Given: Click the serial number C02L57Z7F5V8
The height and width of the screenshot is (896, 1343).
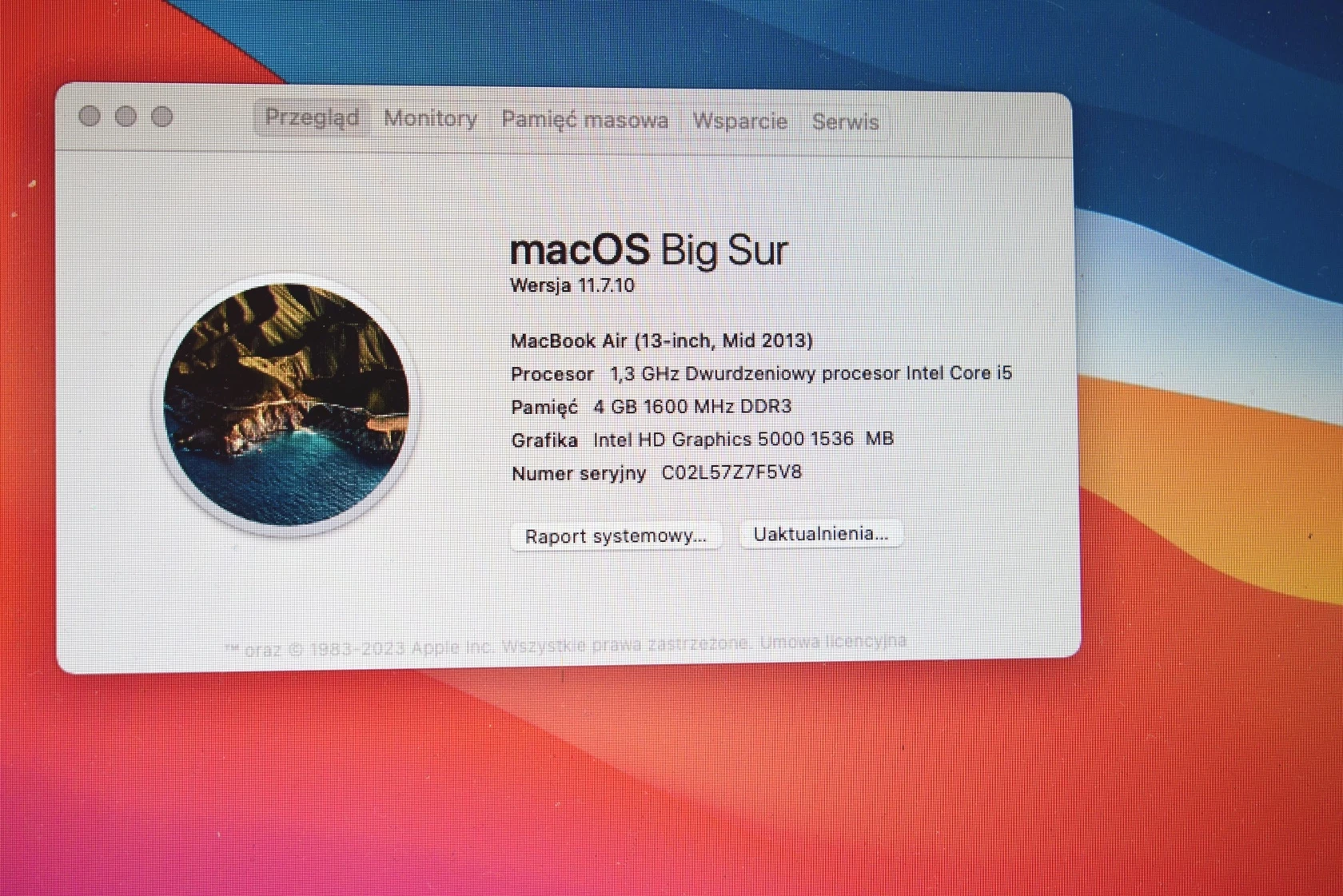Looking at the screenshot, I should (x=731, y=472).
